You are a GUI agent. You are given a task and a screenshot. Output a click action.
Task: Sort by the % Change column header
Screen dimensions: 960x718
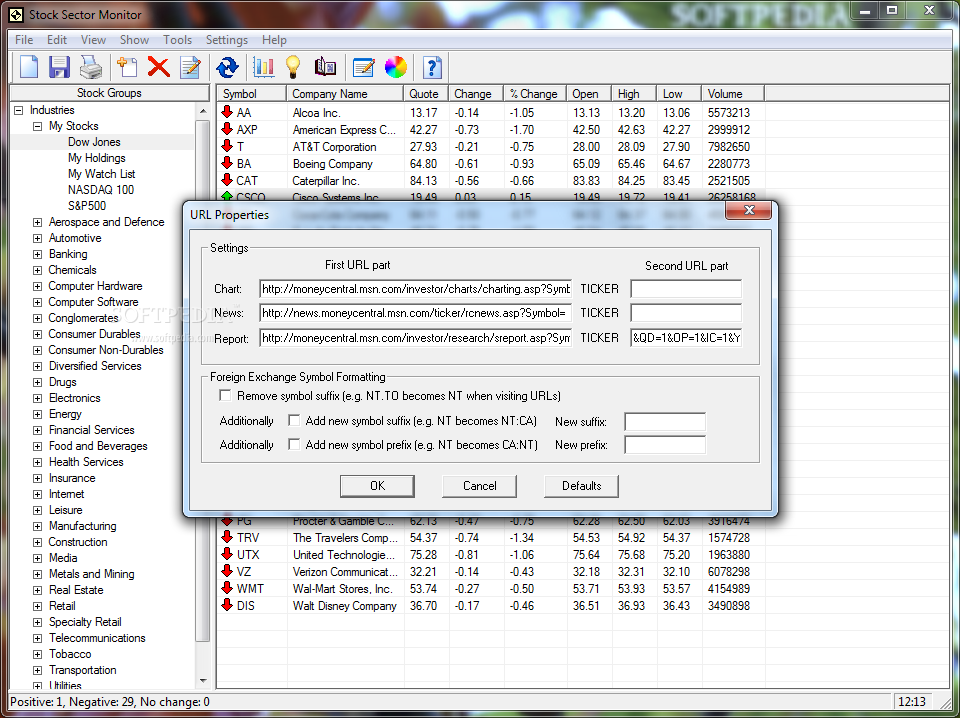[x=534, y=94]
